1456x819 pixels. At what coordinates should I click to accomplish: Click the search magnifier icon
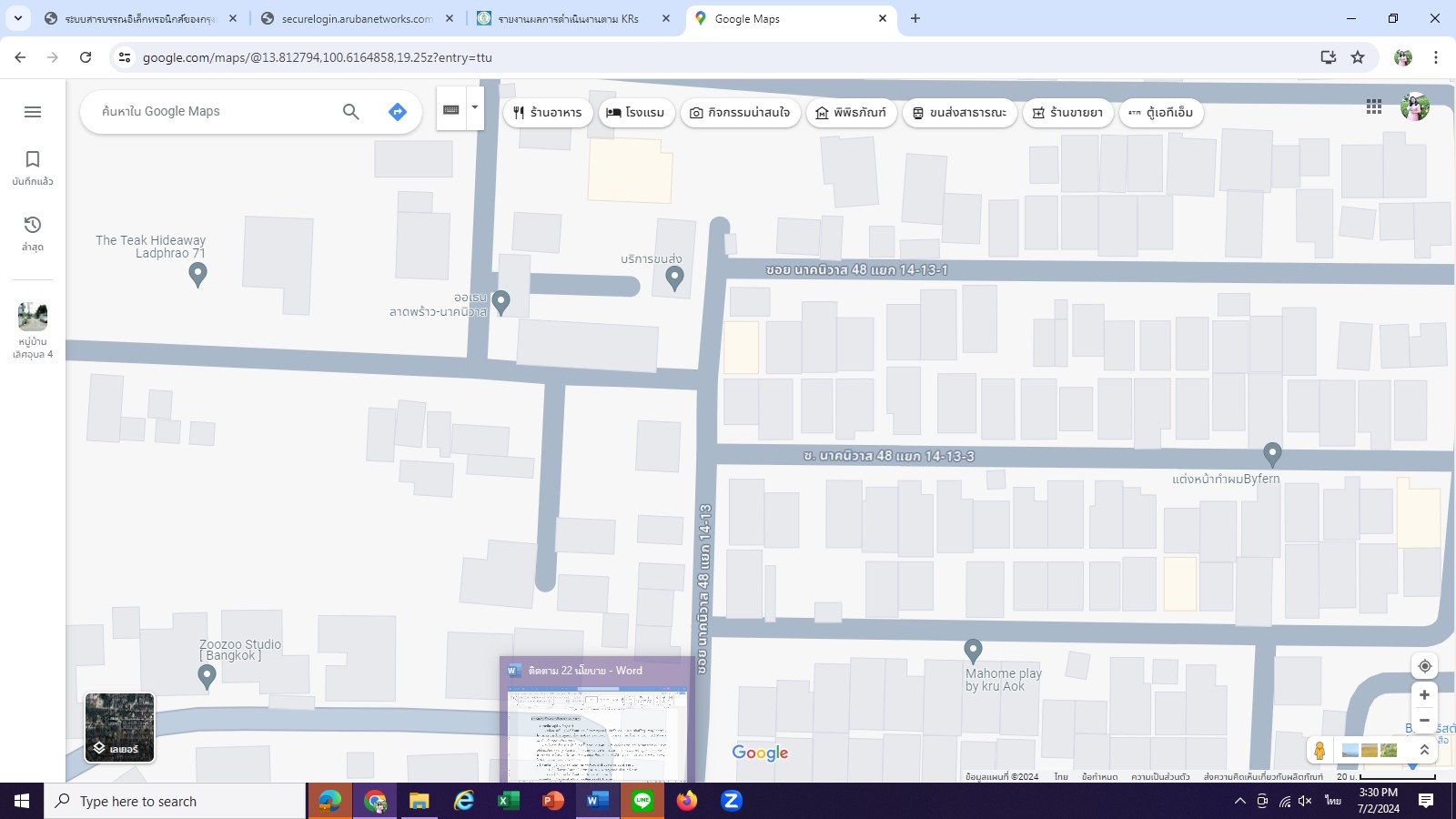coord(350,112)
